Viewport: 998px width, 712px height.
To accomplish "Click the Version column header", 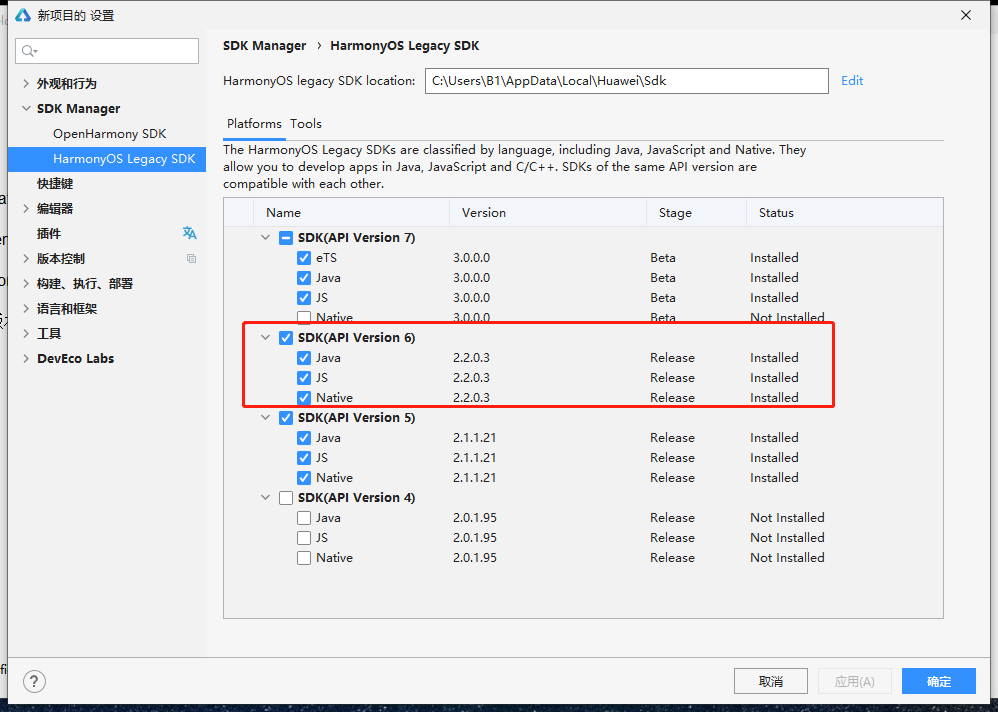I will tap(548, 213).
